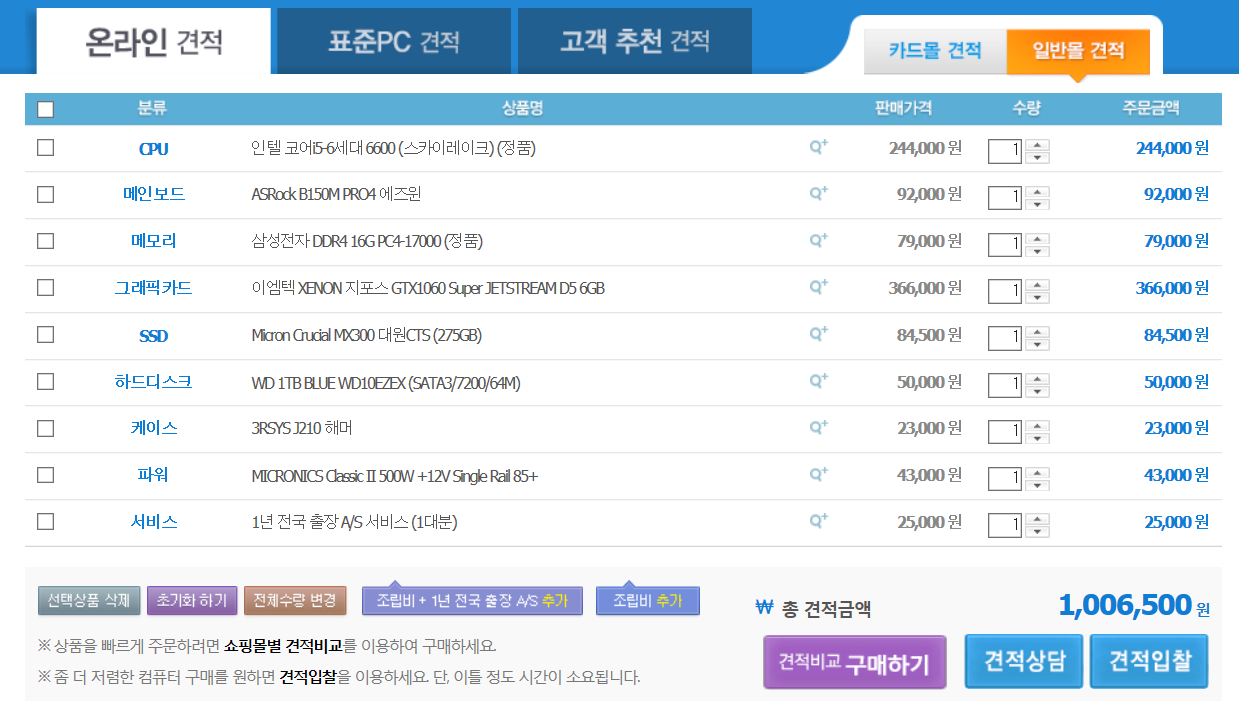Increase quantity for the CPU item
The height and width of the screenshot is (701, 1239).
pos(1038,145)
